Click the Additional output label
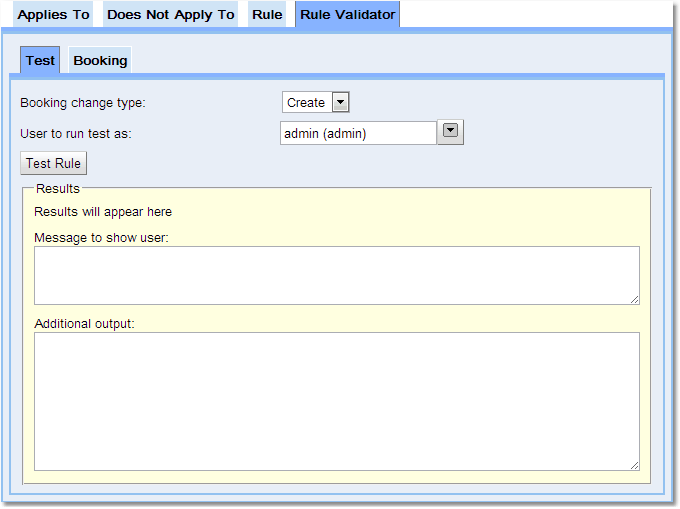The width and height of the screenshot is (680, 509). pos(84,324)
